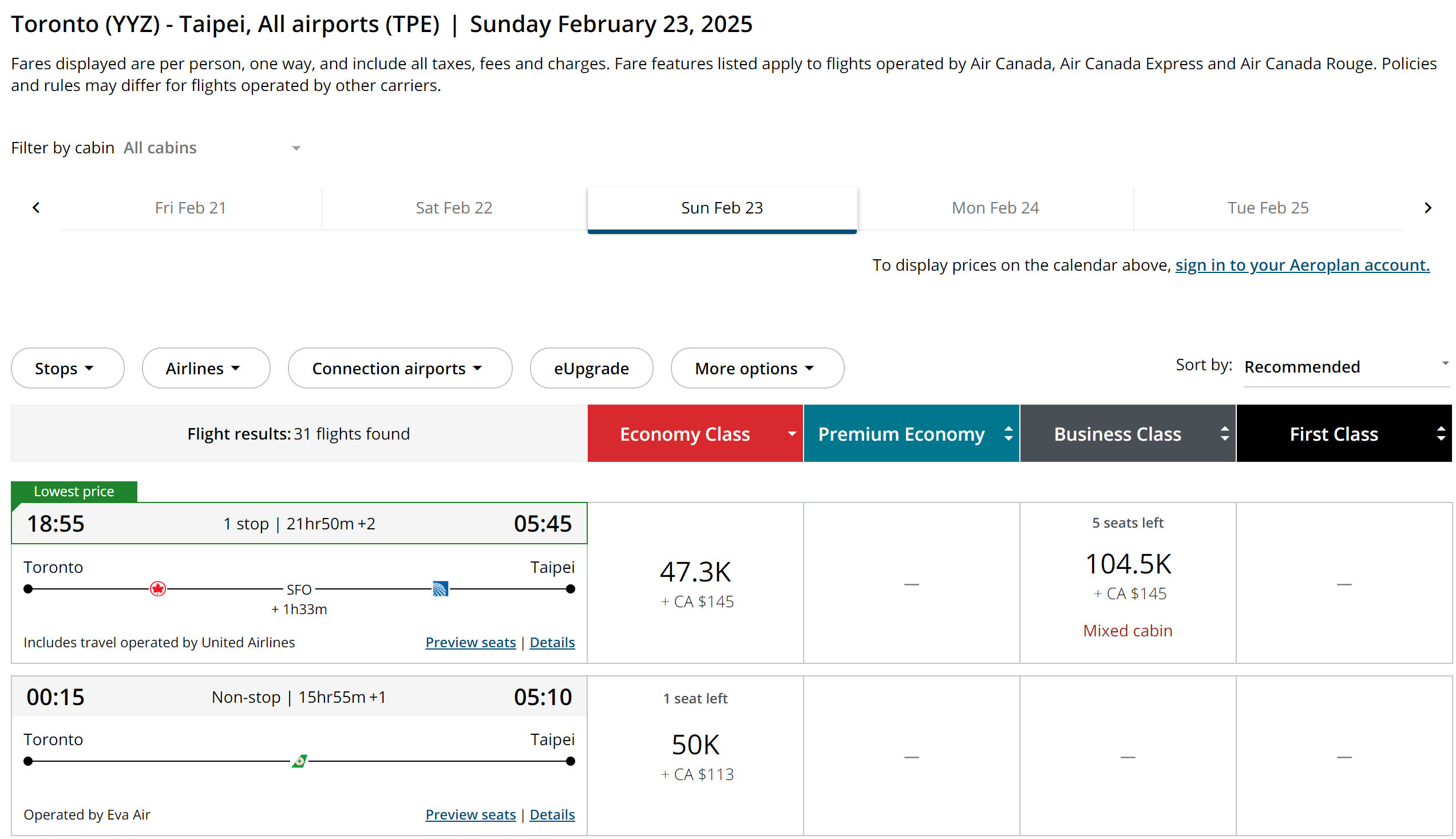Click 'Includes travel operated by United Airlines'
Viewport: 1456px width, 839px height.
pyautogui.click(x=159, y=642)
